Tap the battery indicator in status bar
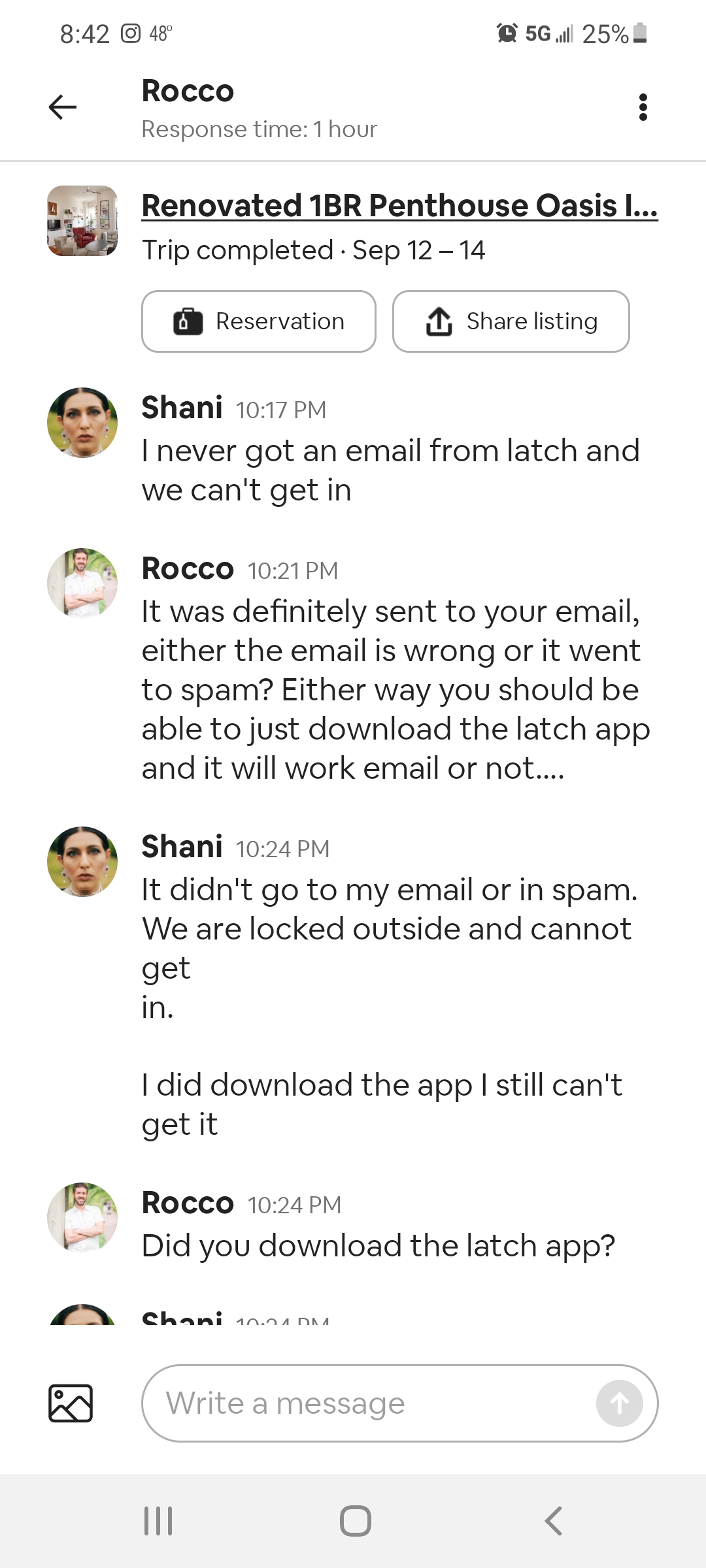The image size is (706, 1568). (x=641, y=33)
